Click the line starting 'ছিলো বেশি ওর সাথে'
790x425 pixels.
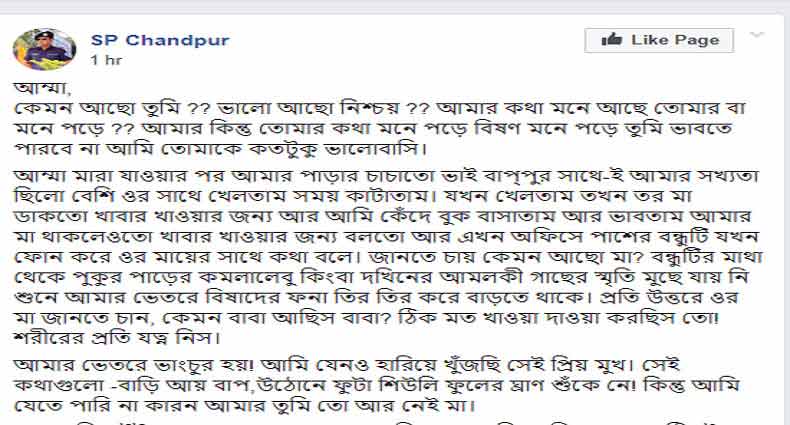click(353, 196)
